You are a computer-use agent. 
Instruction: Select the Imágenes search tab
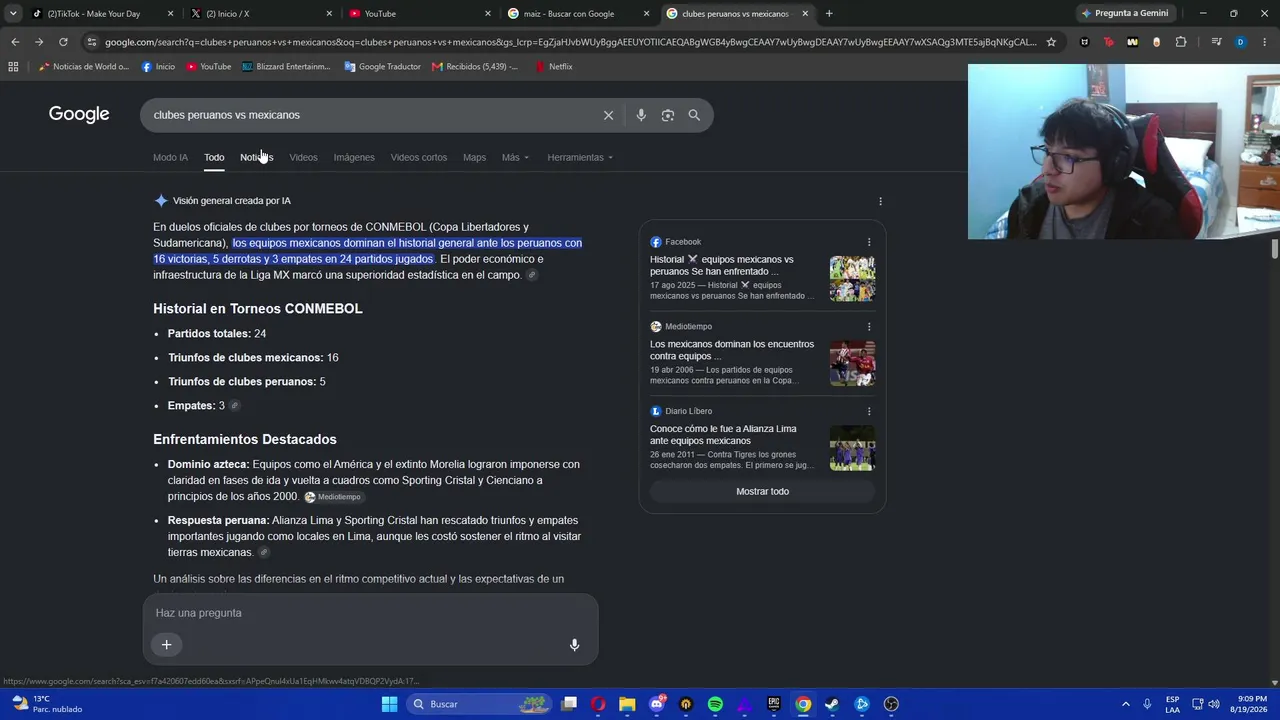pyautogui.click(x=354, y=157)
